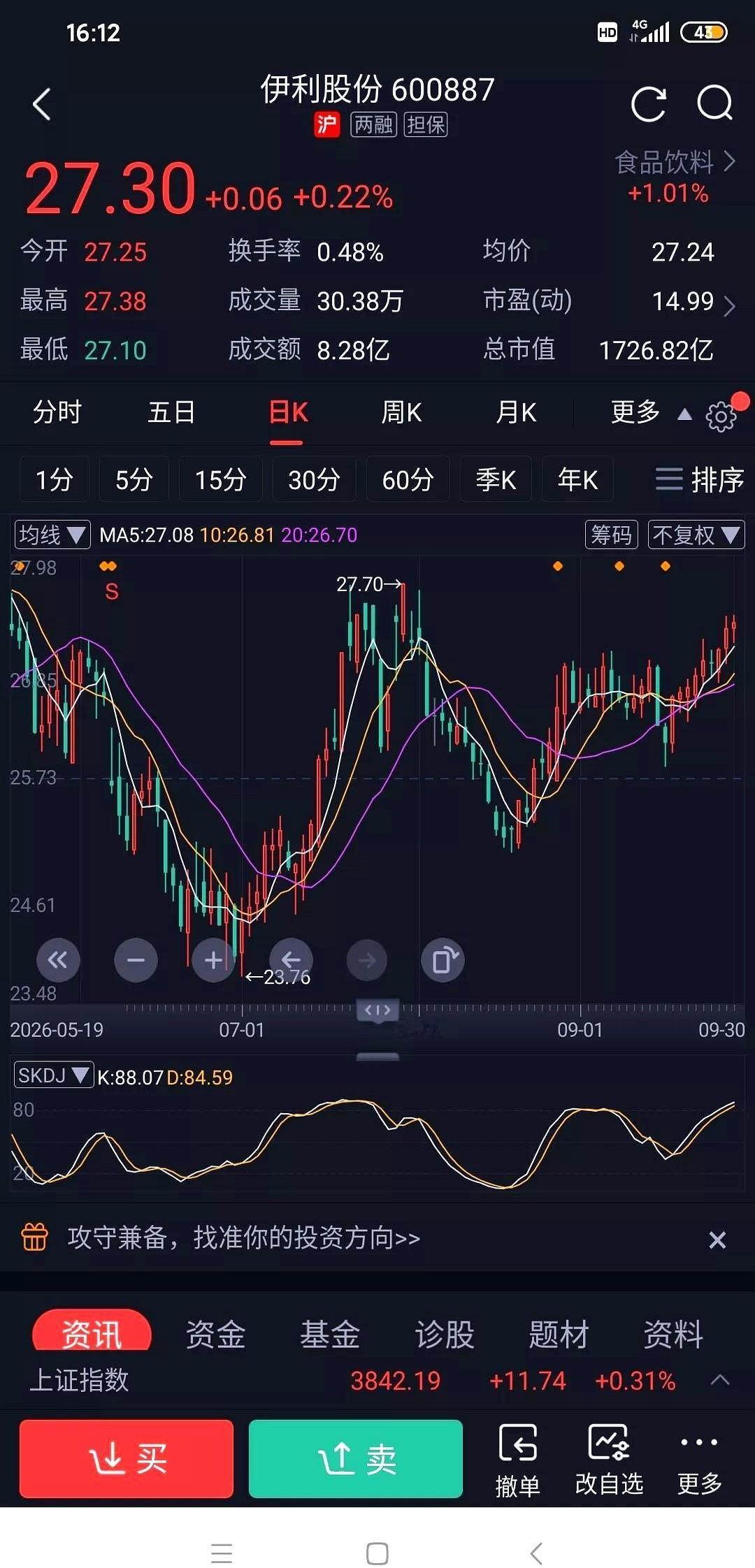The image size is (755, 1568).
Task: Rotate chart to landscape view
Action: click(443, 960)
